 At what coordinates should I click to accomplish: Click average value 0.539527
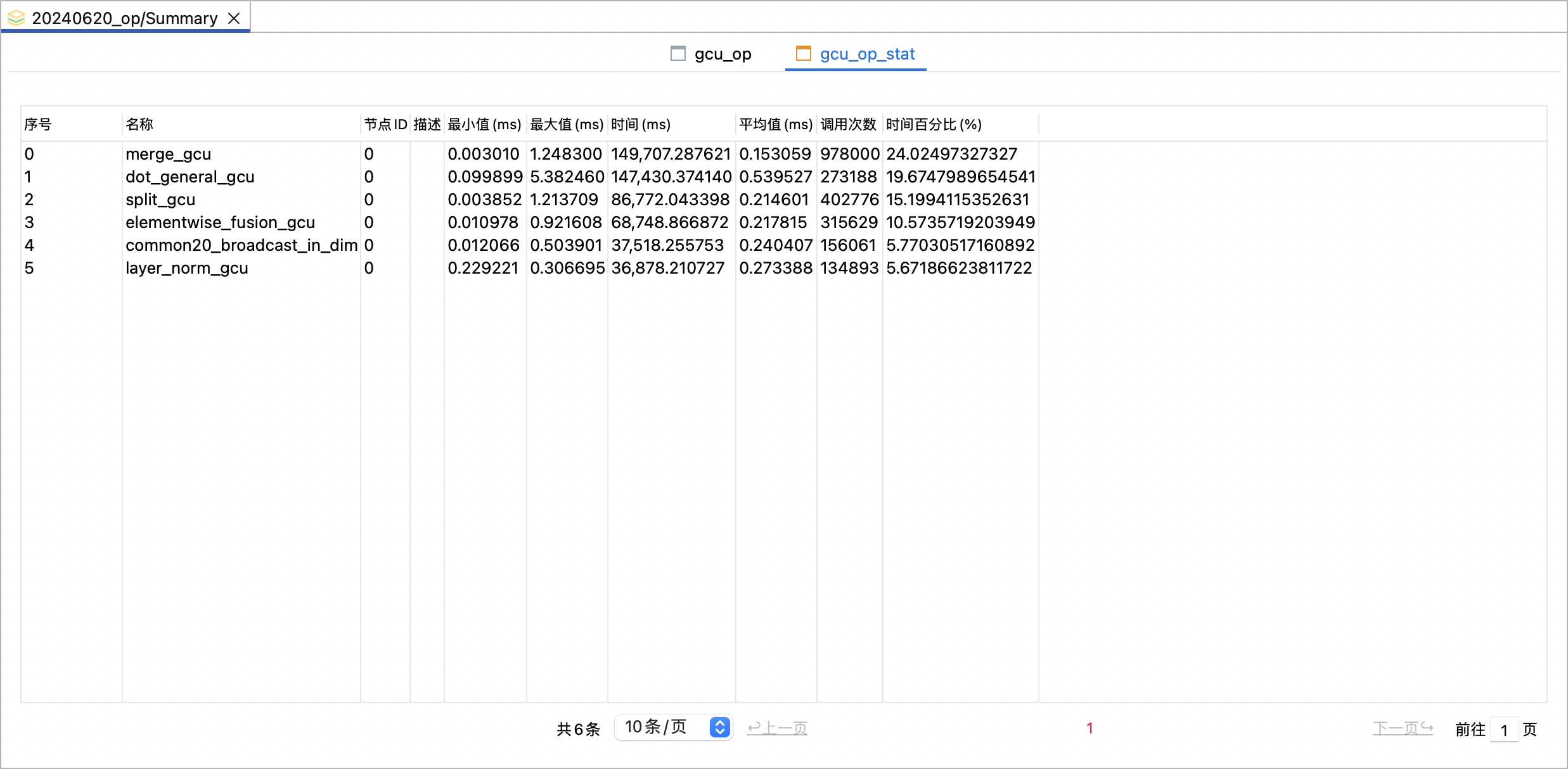tap(776, 177)
